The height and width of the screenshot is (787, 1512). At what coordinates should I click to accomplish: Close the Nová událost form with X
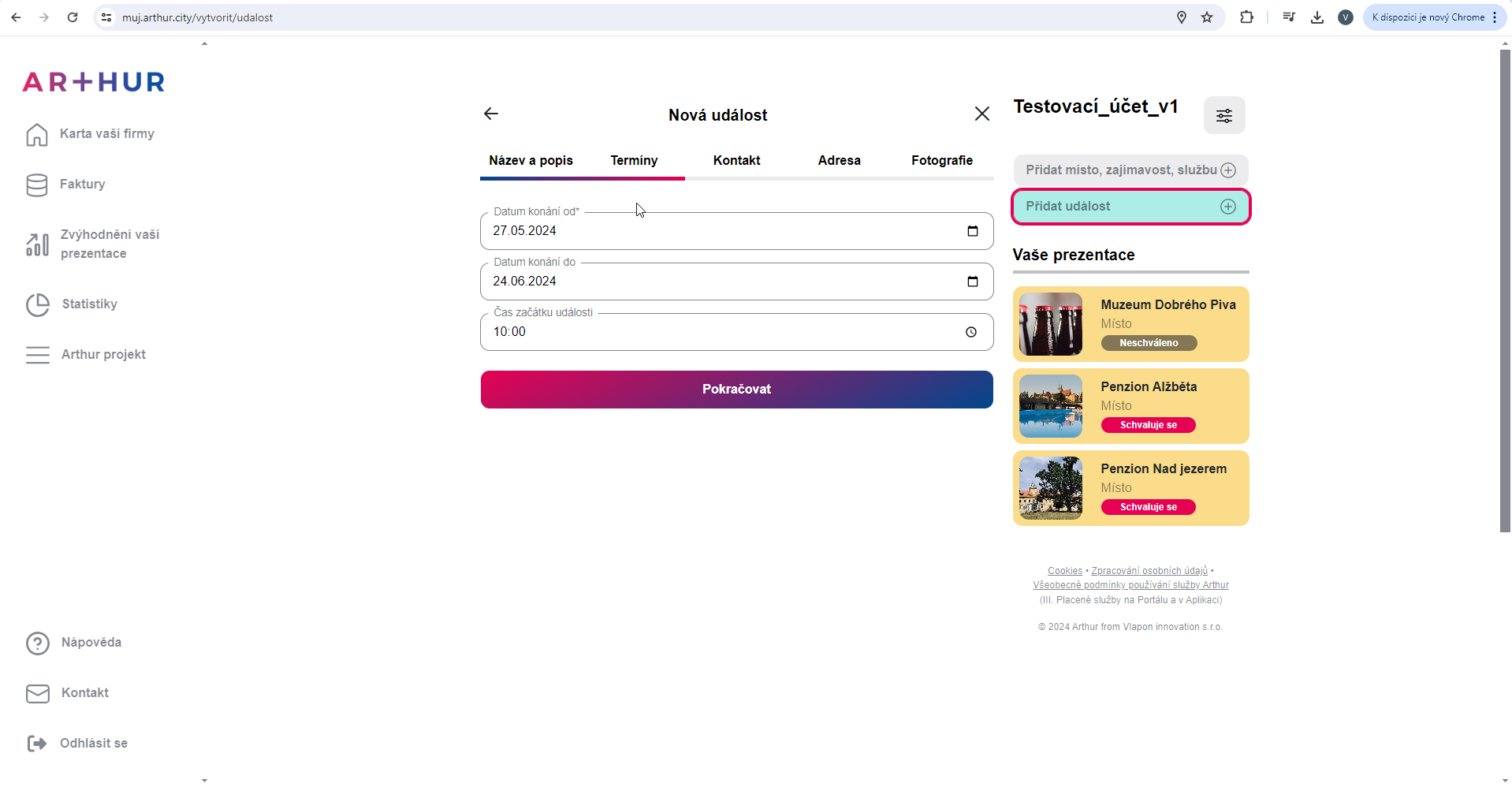pyautogui.click(x=981, y=114)
